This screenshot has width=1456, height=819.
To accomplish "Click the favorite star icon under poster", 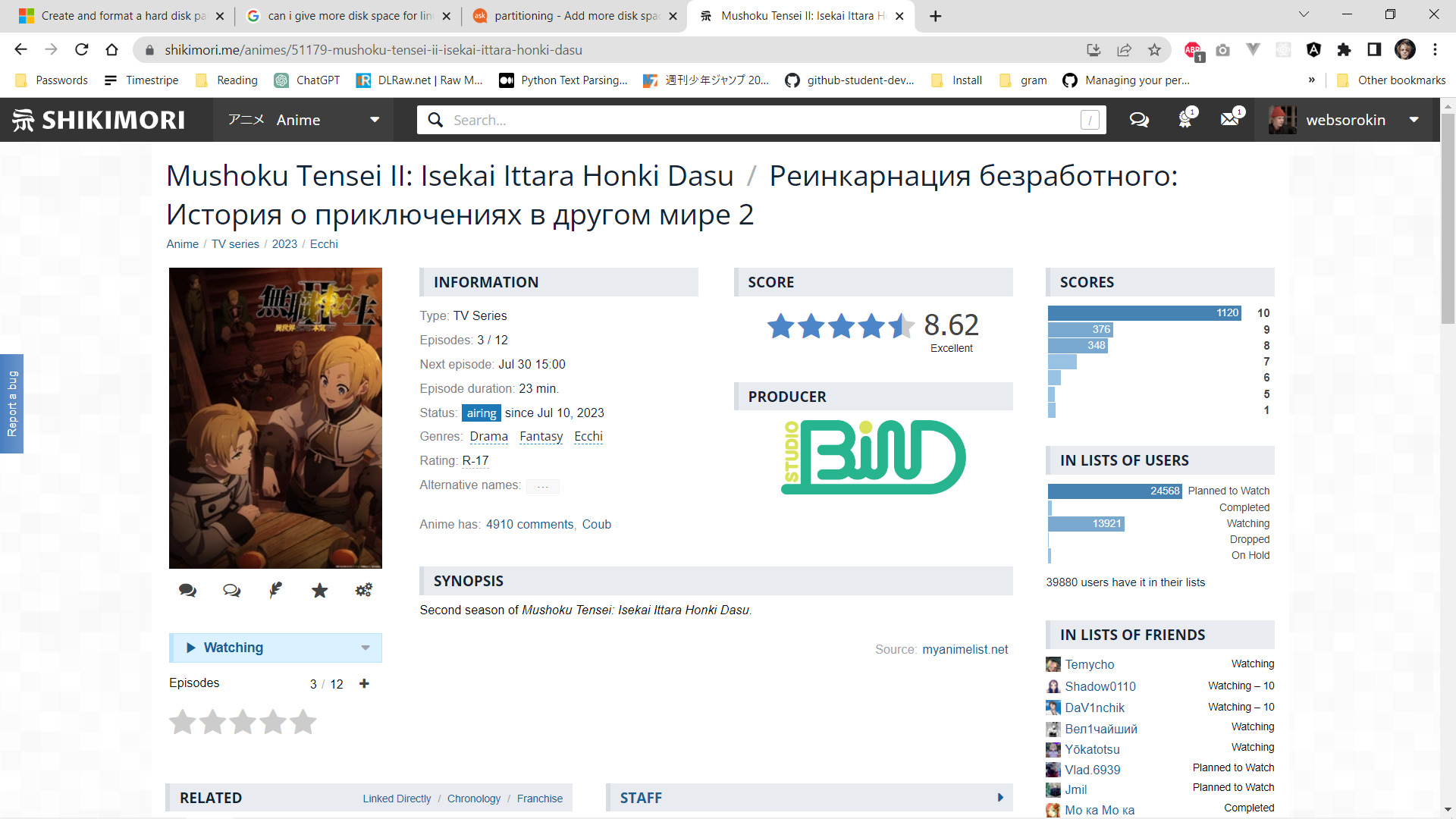I will pos(319,590).
